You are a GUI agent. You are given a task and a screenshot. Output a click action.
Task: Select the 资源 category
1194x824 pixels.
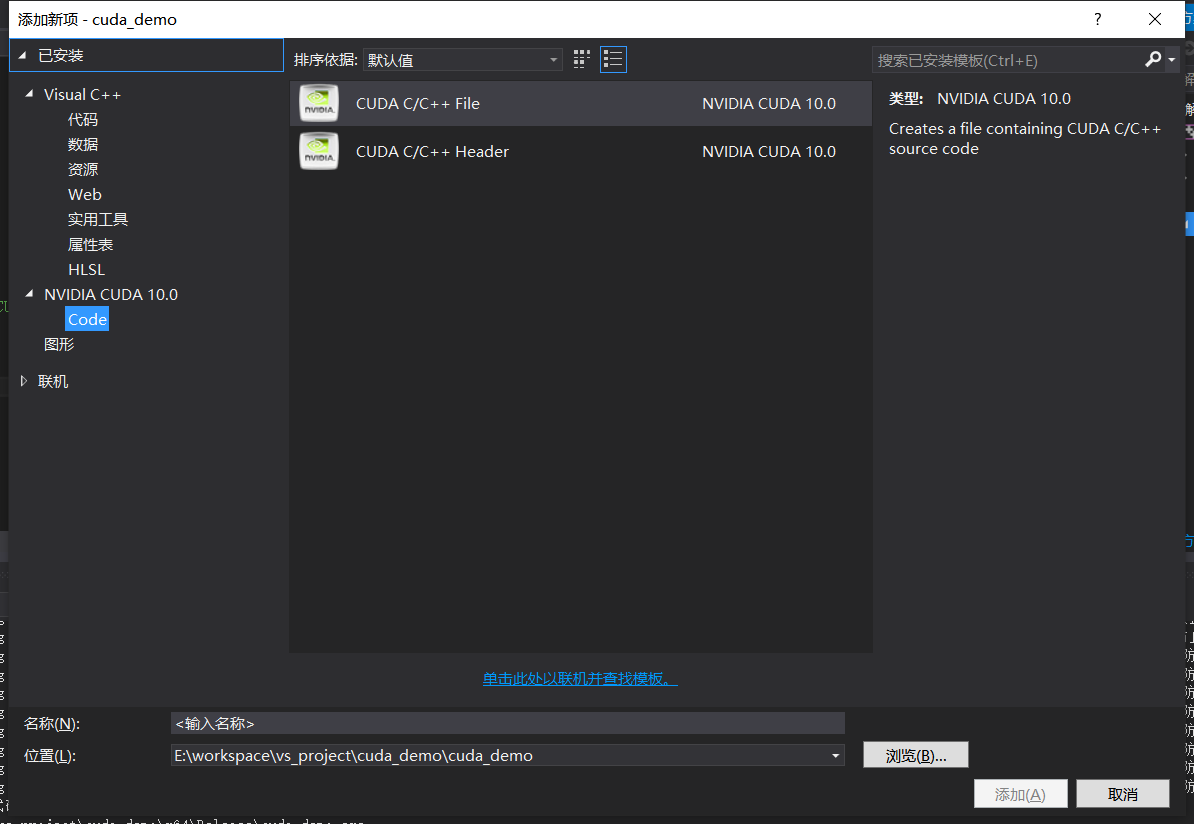(x=82, y=170)
